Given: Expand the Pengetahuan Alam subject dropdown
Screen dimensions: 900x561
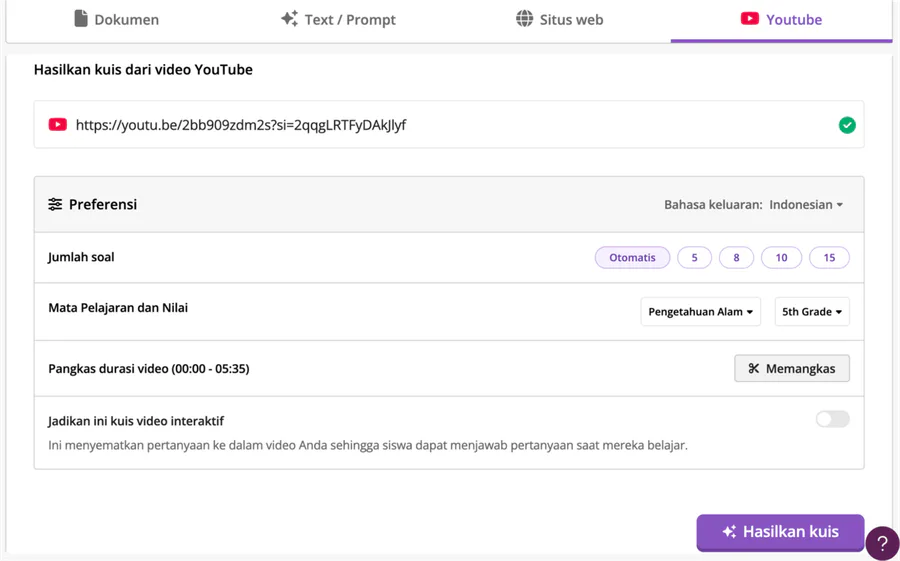Looking at the screenshot, I should 700,312.
